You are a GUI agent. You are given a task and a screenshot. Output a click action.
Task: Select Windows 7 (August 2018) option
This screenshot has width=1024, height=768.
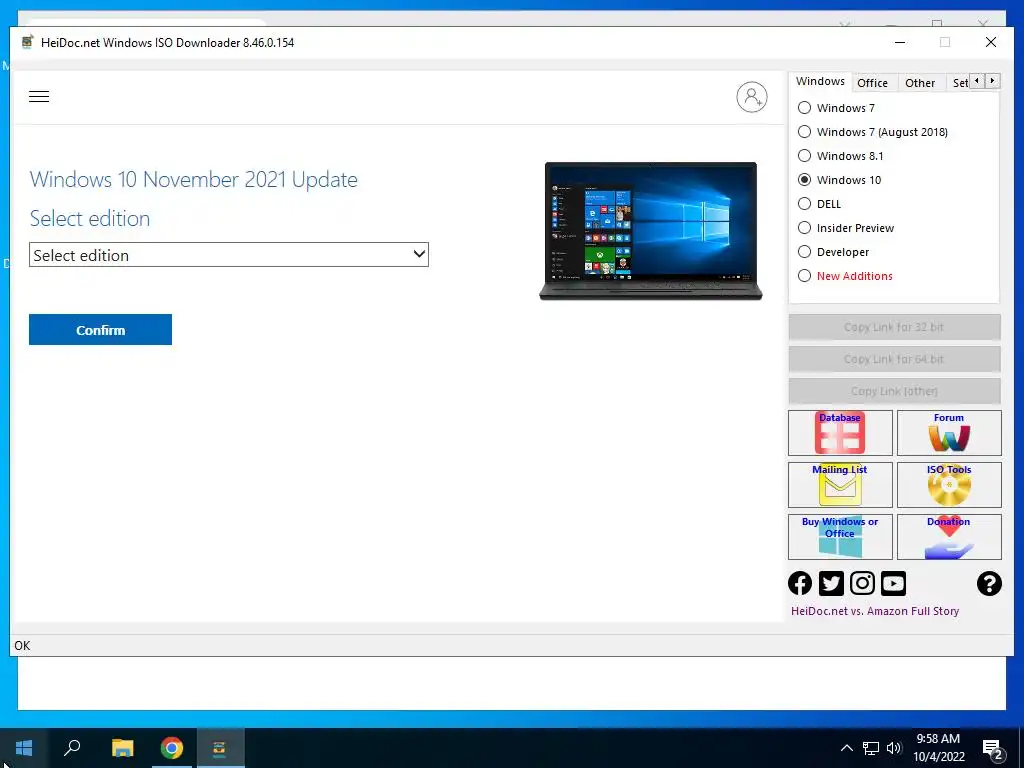click(805, 132)
